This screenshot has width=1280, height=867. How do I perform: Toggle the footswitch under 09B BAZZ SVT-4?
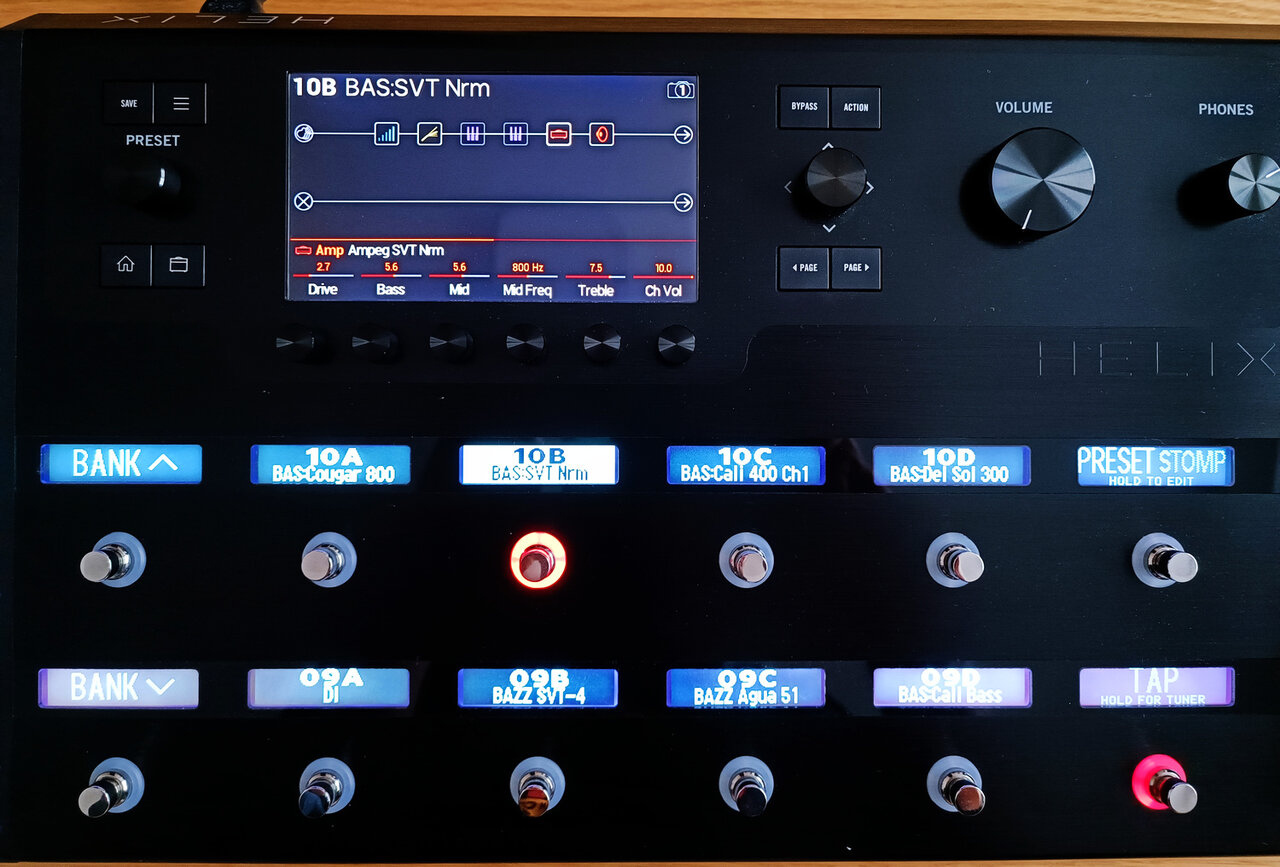pyautogui.click(x=537, y=788)
